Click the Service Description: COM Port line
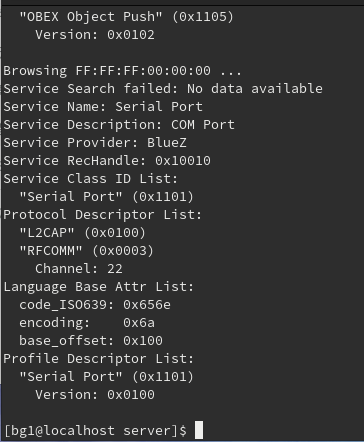The image size is (364, 442). 119,125
